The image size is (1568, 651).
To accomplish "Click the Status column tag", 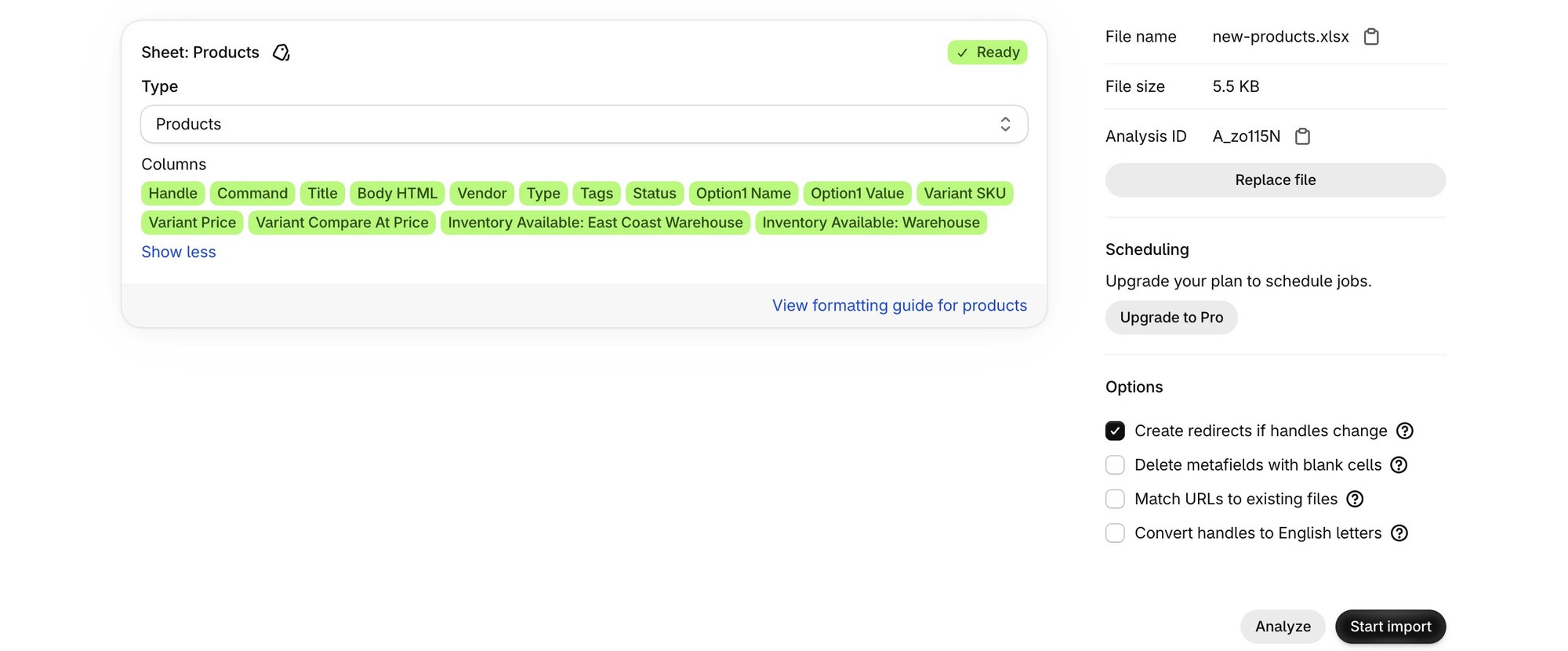I will (655, 193).
